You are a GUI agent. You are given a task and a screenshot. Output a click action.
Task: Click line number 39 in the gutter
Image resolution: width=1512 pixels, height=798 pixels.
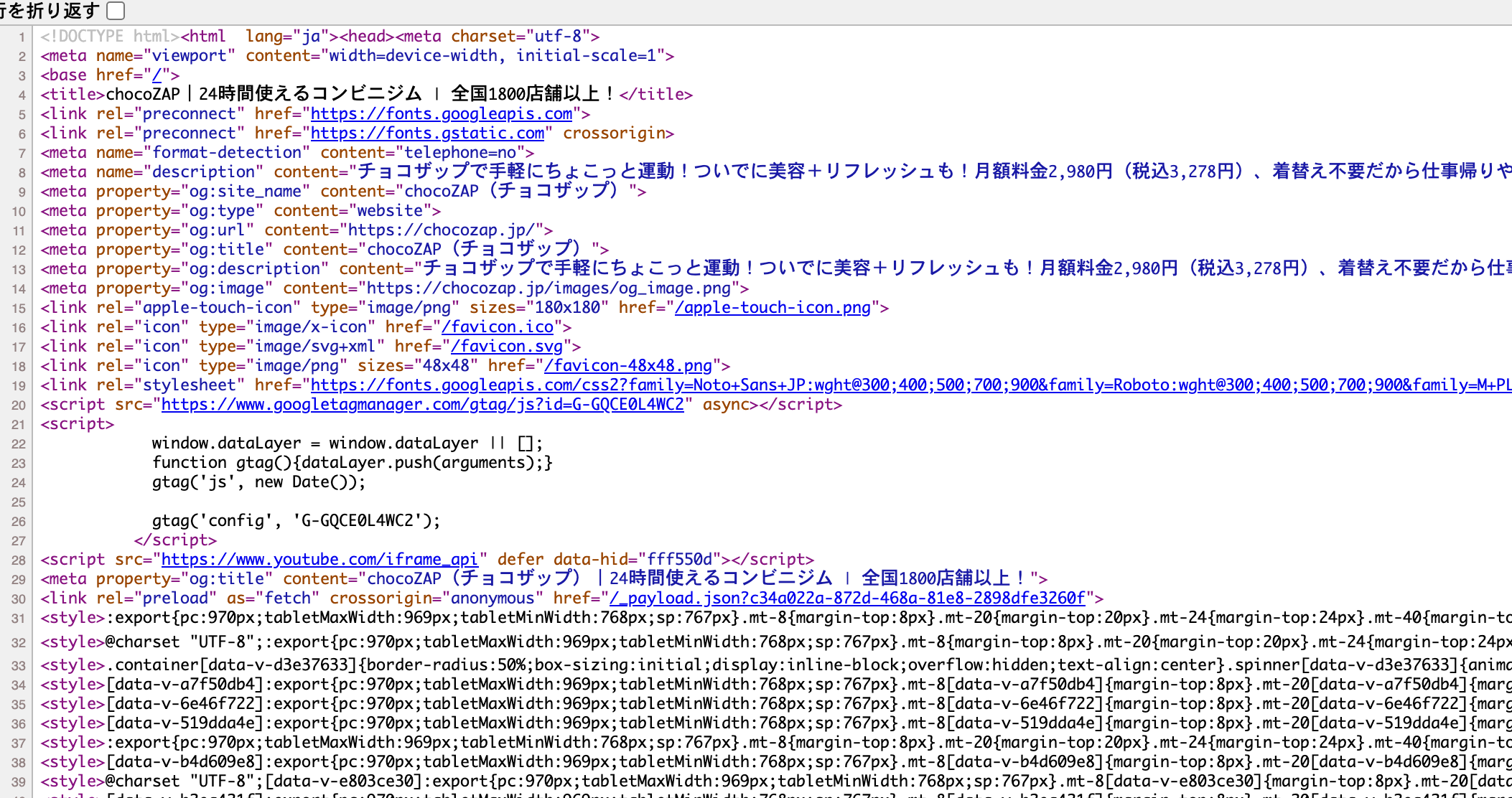click(x=19, y=781)
